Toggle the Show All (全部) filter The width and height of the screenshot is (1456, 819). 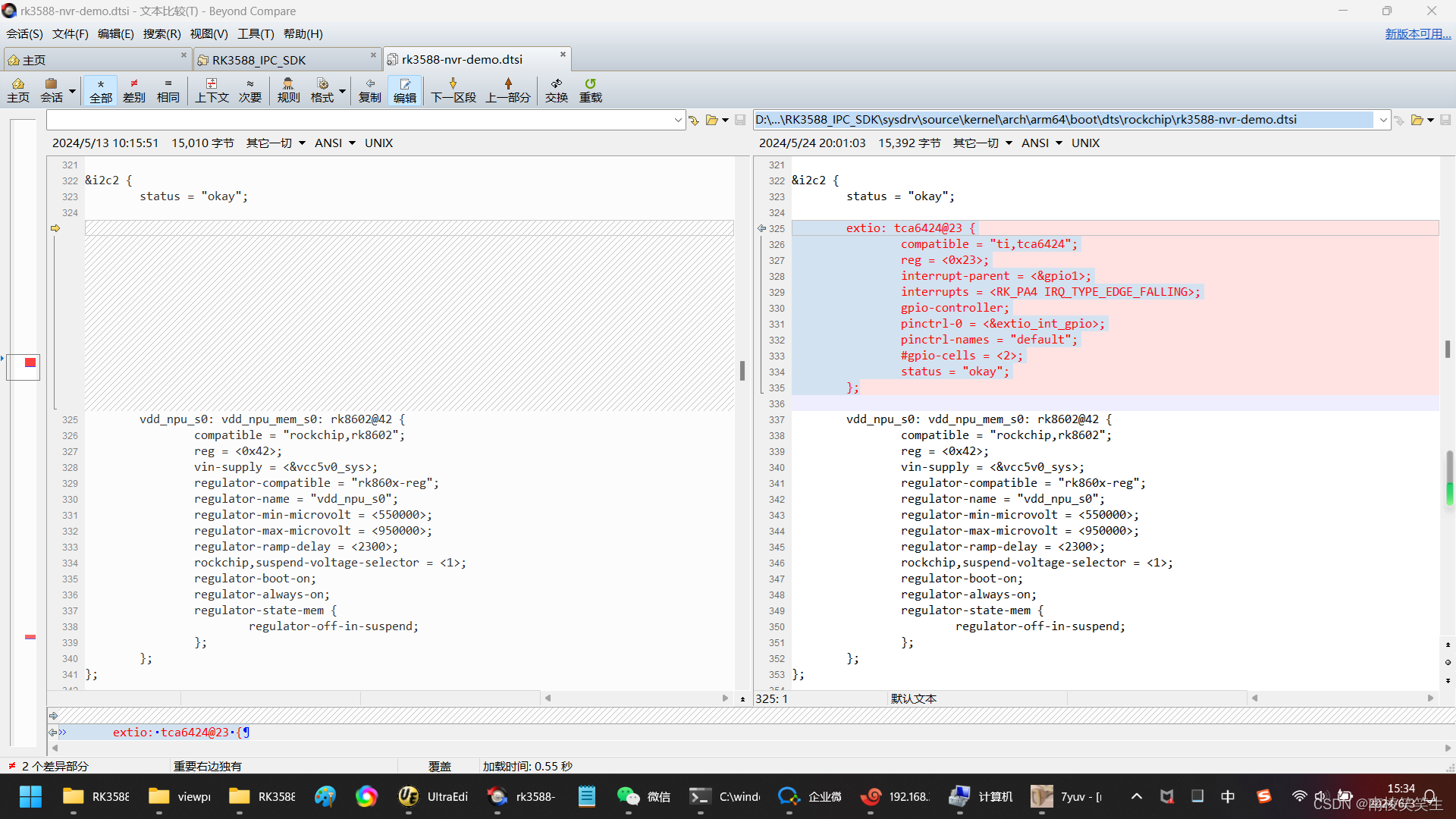[x=100, y=89]
